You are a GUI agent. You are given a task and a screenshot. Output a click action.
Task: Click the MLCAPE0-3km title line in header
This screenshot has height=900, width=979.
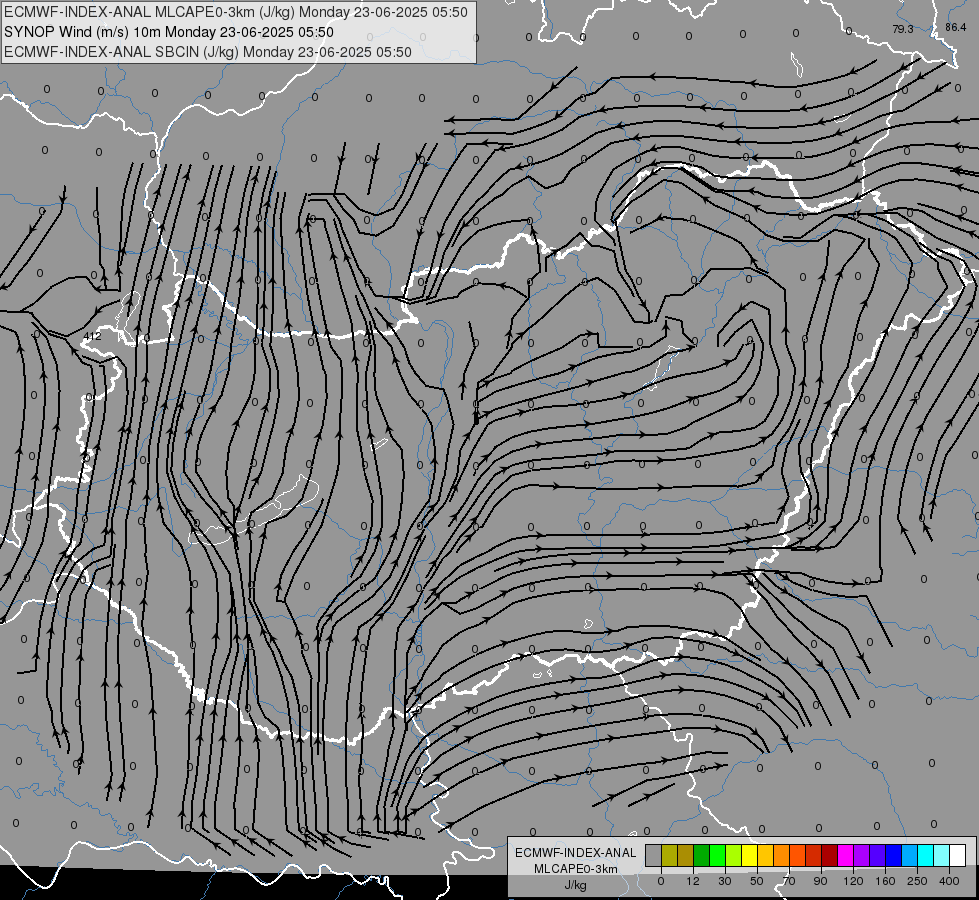(235, 12)
